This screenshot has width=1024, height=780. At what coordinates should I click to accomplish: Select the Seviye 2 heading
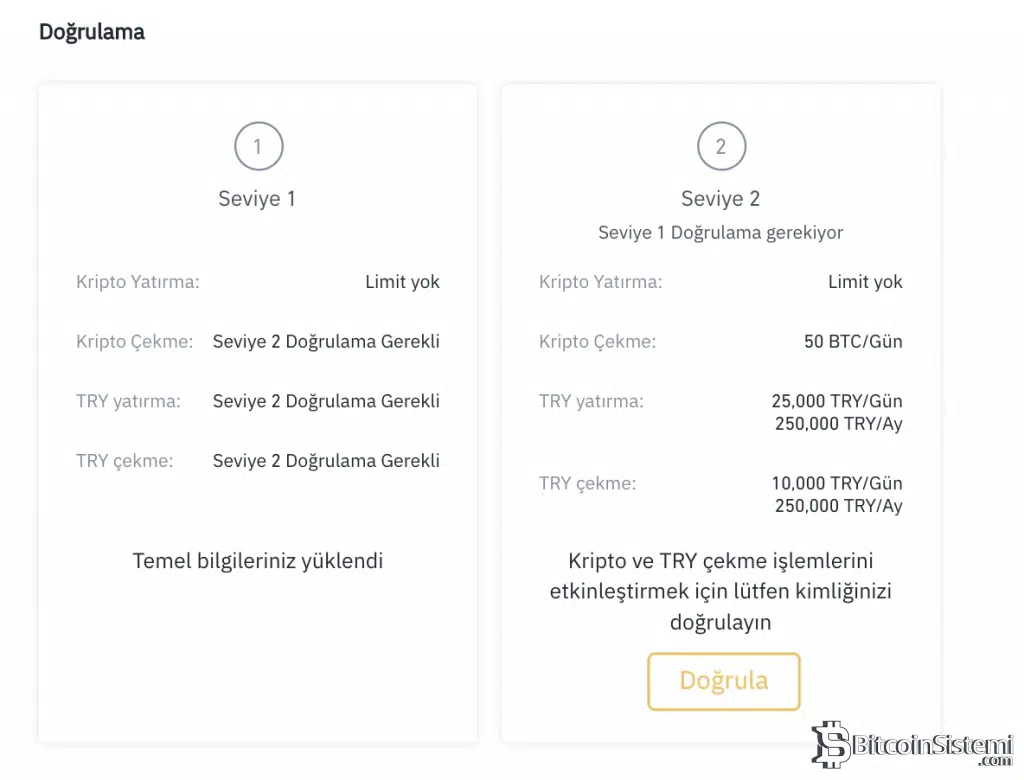[720, 198]
